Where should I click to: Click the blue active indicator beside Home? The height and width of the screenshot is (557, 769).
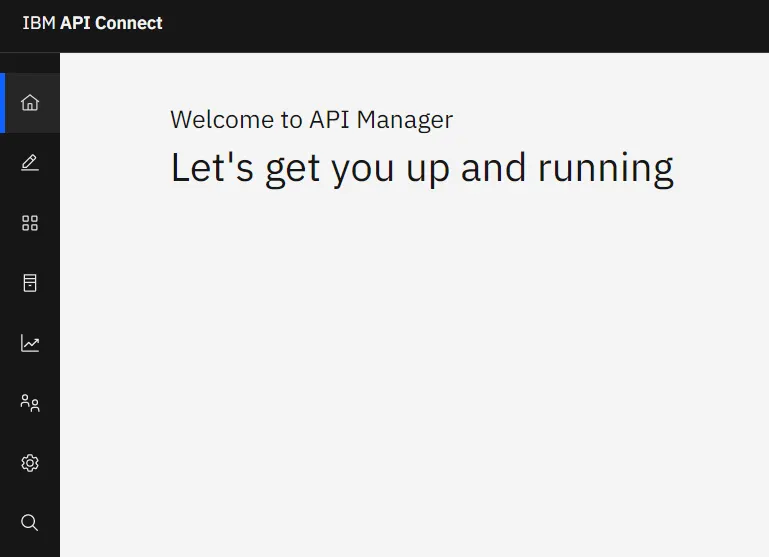(2, 103)
